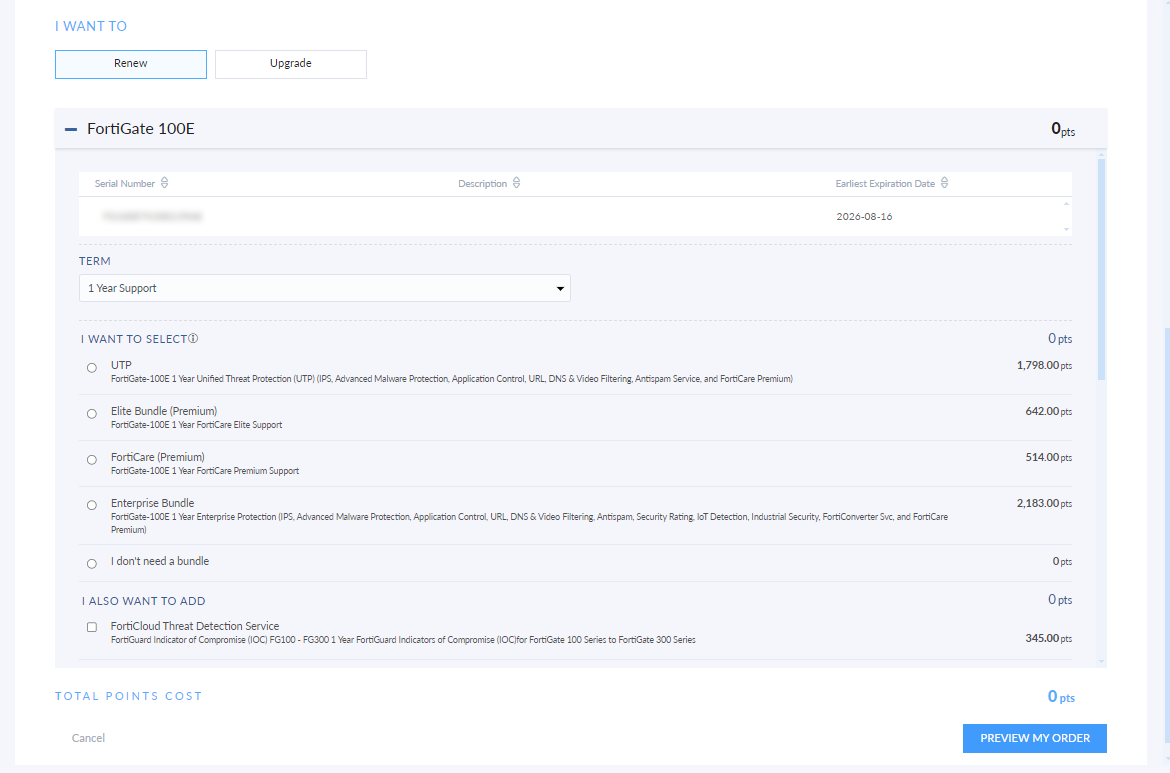Check the FortiCloud Threat Detection Service add-on

(91, 626)
